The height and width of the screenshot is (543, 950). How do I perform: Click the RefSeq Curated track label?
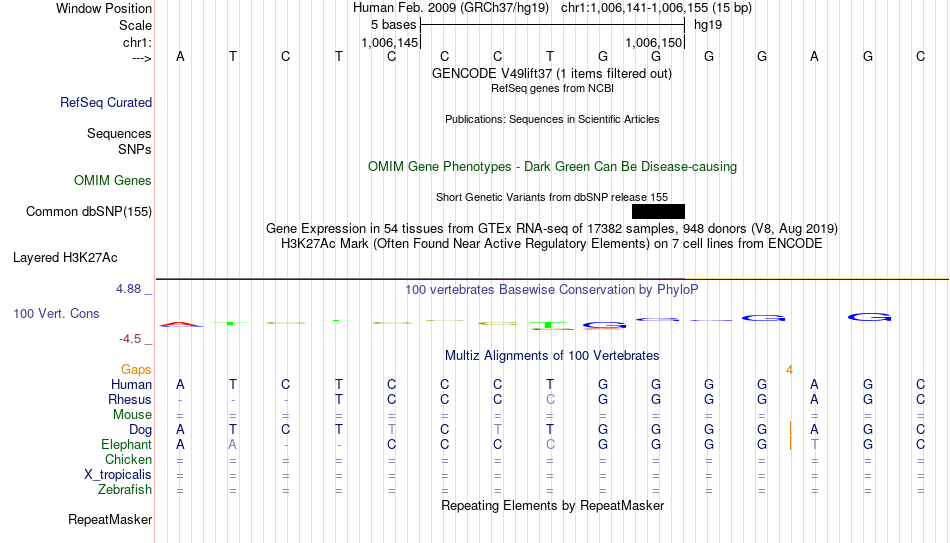105,102
